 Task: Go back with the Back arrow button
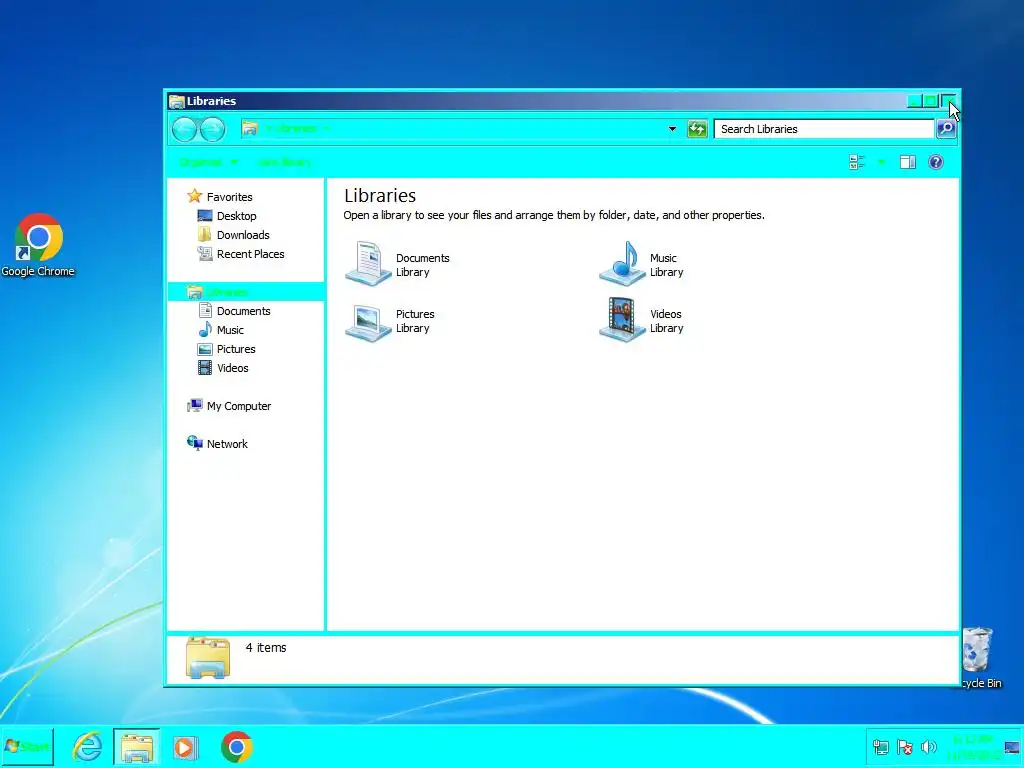click(185, 129)
